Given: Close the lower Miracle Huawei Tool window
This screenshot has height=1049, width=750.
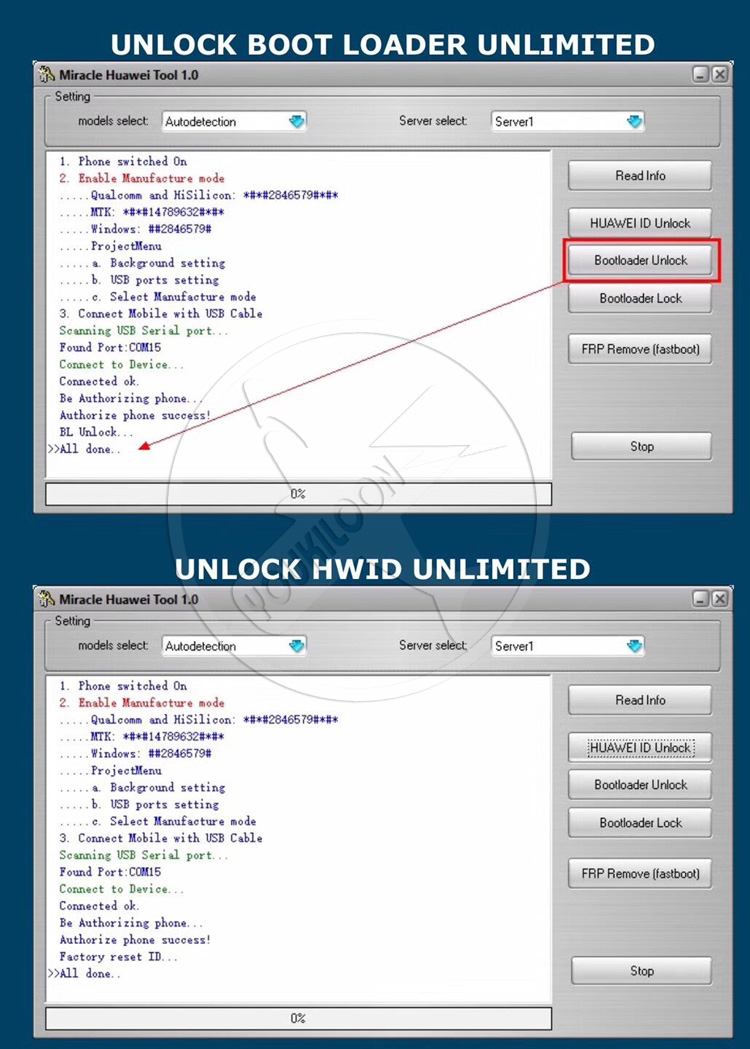Looking at the screenshot, I should pos(719,599).
